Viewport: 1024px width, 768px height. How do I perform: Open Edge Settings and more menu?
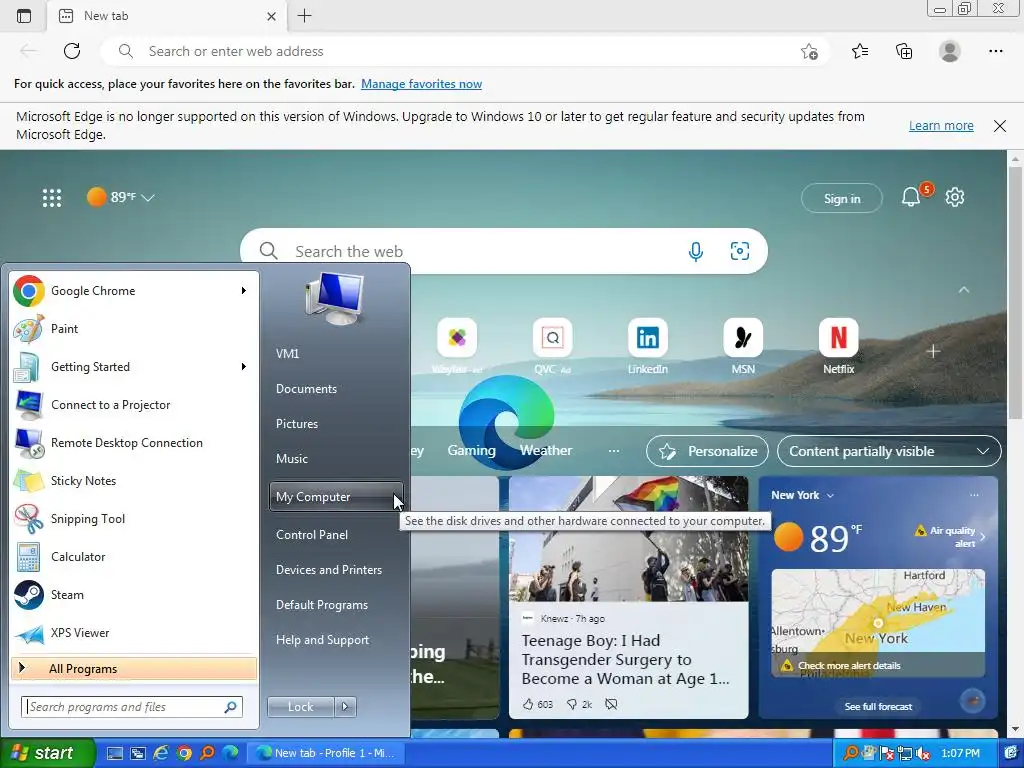click(995, 51)
